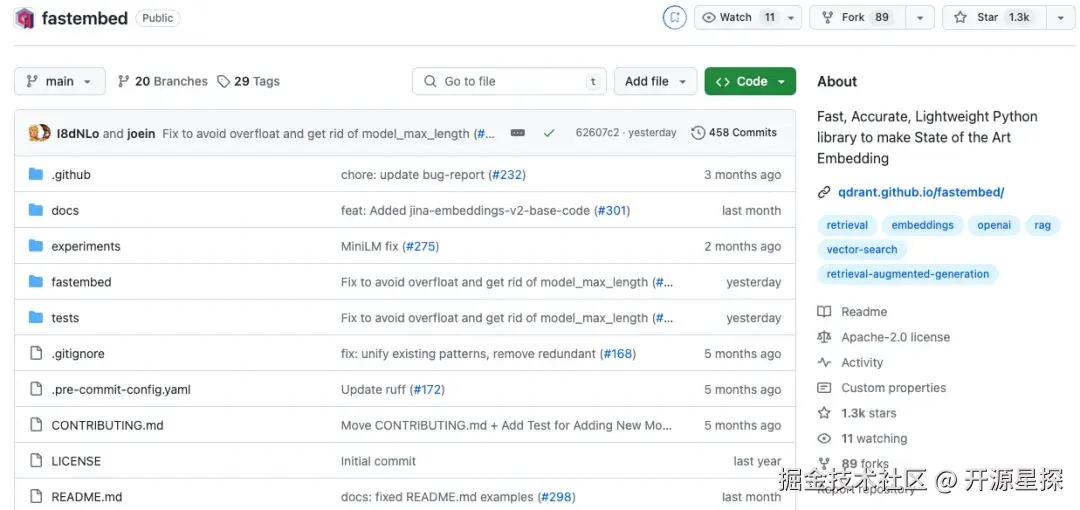Click the commit authors' avatar icon
The image size is (1080, 510).
(x=39, y=133)
